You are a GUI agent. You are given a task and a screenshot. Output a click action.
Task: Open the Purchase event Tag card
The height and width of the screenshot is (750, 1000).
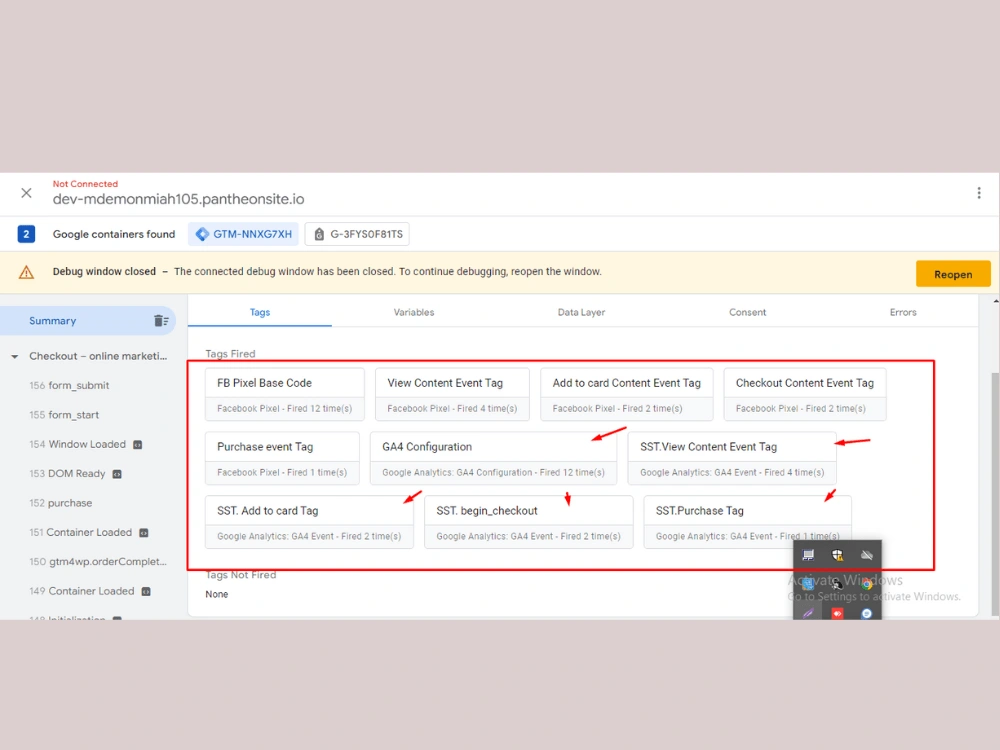(x=282, y=458)
